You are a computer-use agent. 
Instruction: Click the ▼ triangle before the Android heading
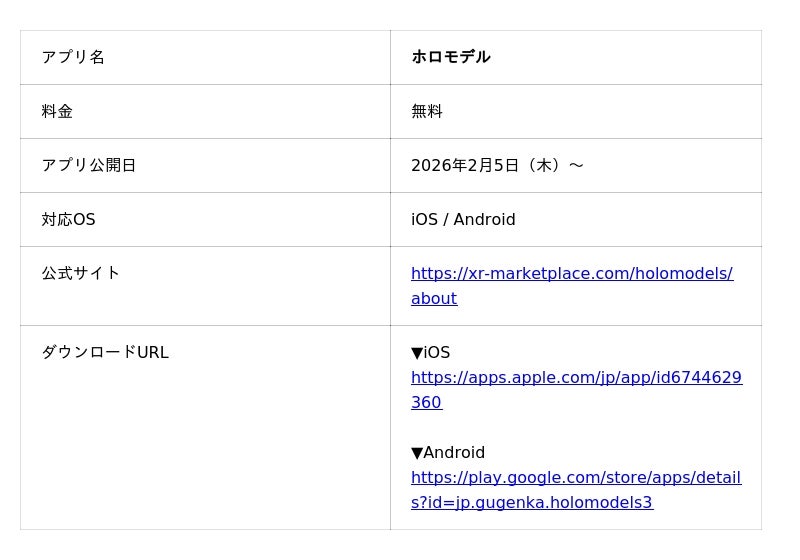(417, 453)
